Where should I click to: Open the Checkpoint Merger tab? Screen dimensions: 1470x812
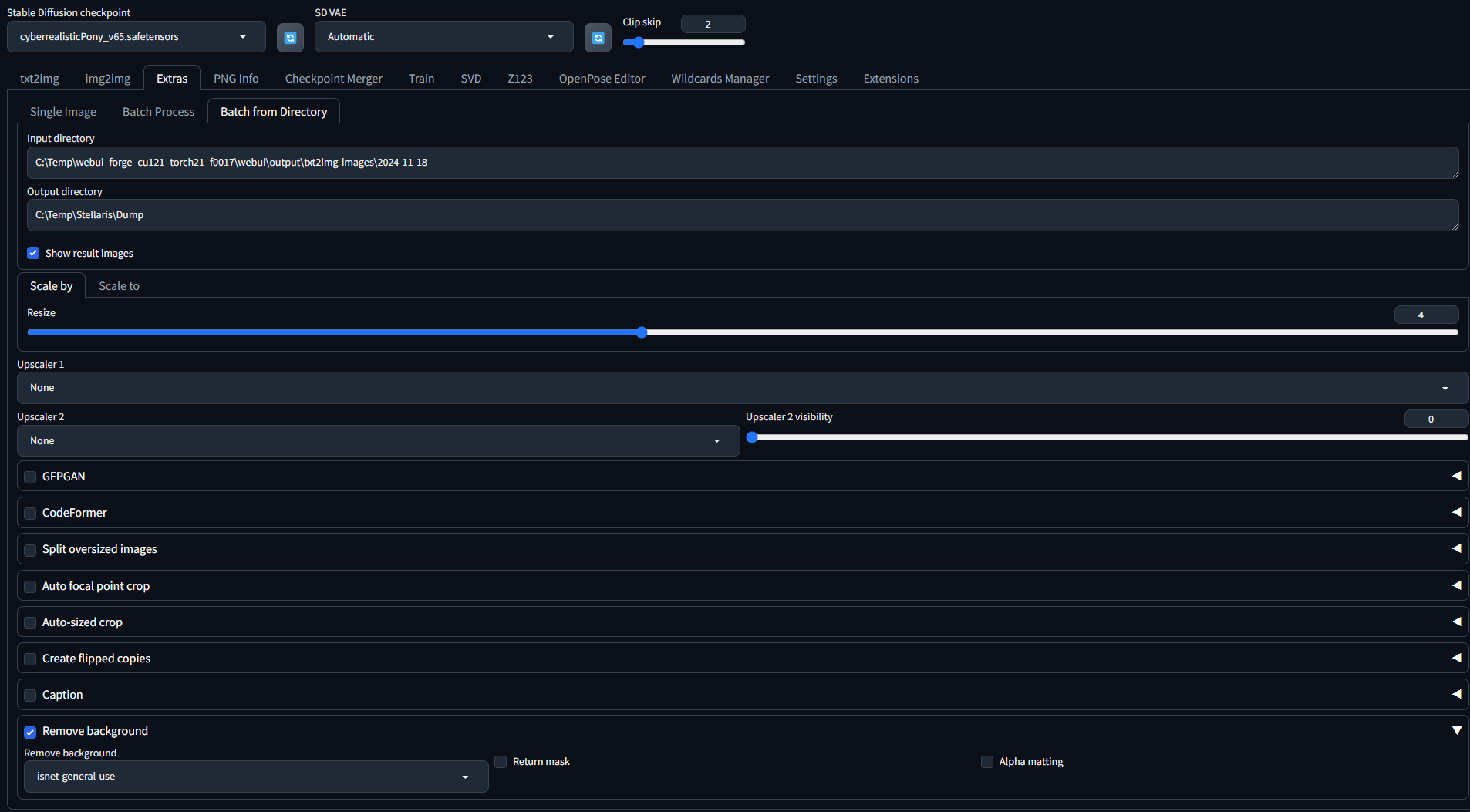pos(334,79)
